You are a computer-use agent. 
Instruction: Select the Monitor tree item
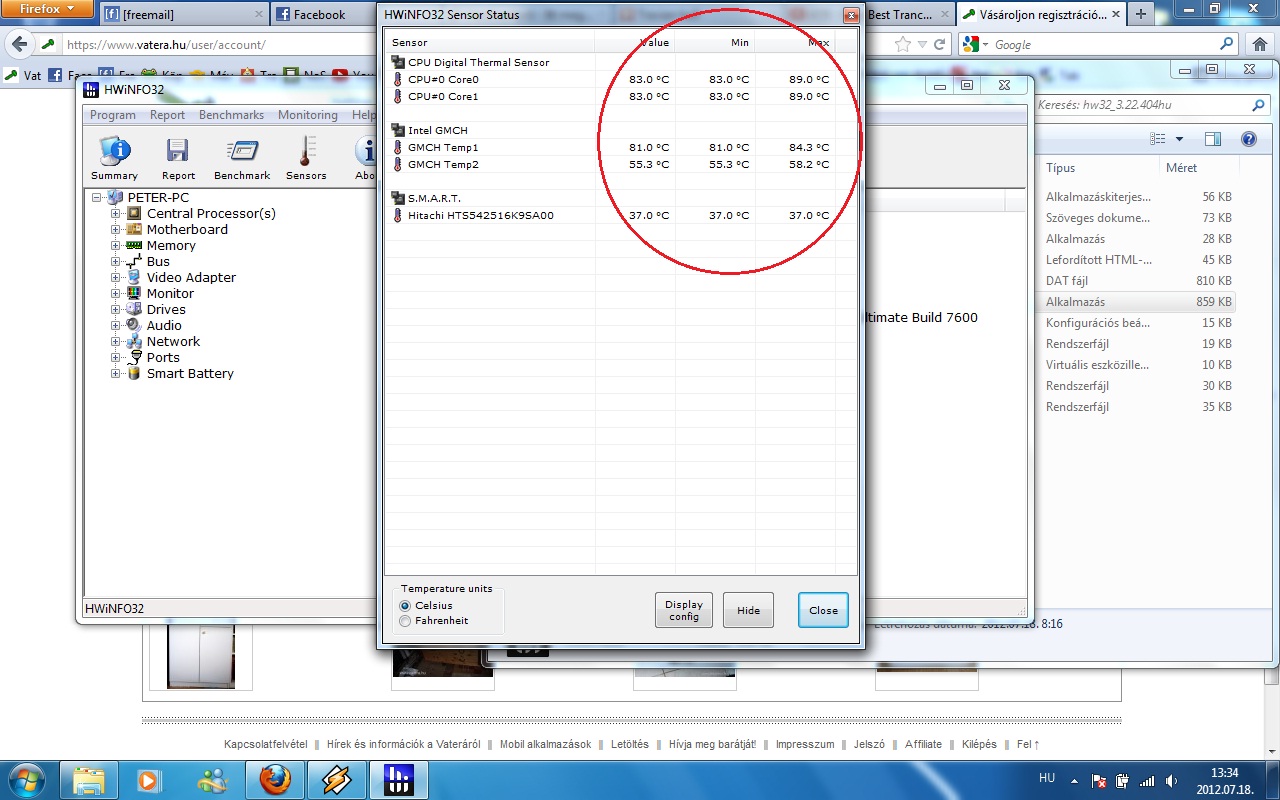pyautogui.click(x=170, y=294)
